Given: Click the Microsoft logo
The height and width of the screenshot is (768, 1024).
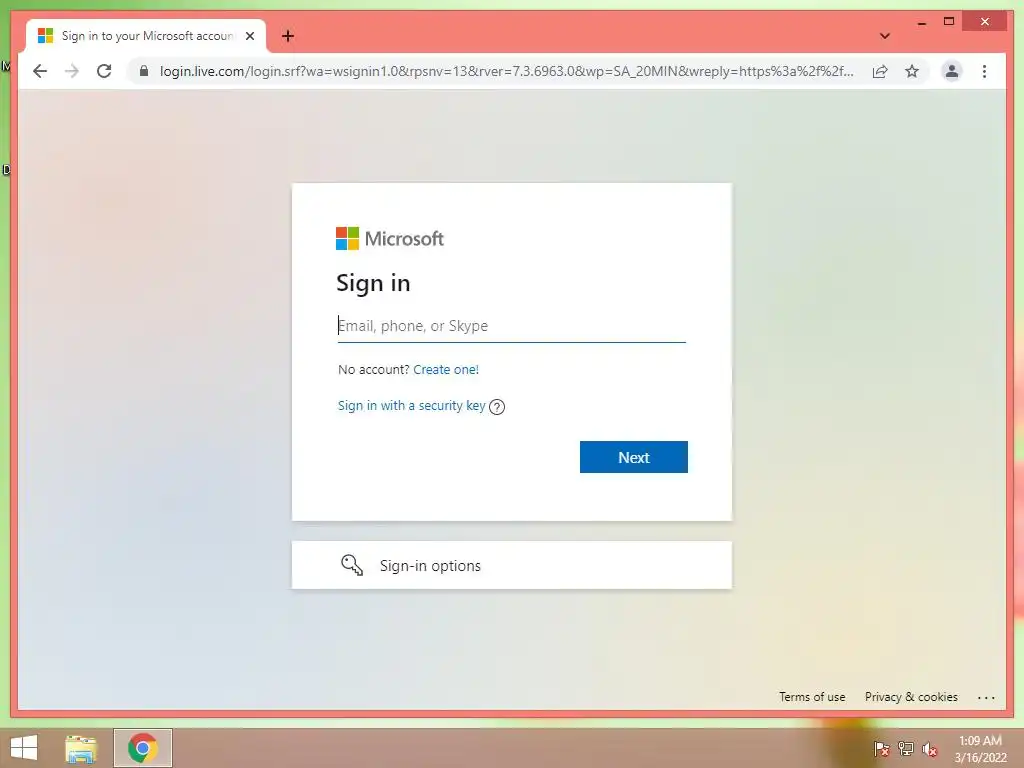Looking at the screenshot, I should click(x=390, y=238).
